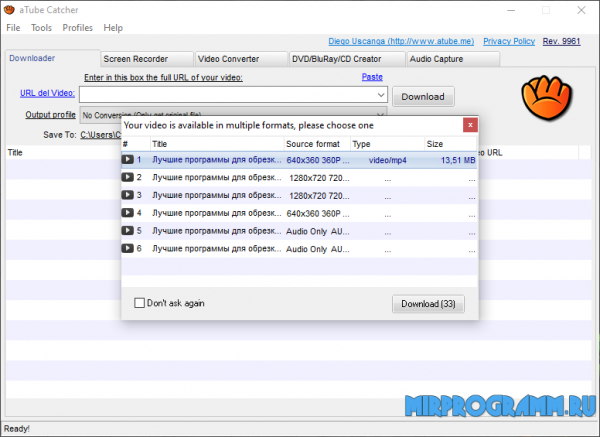Switch to the Downloader tab
This screenshot has height=437, width=600.
(x=53, y=58)
